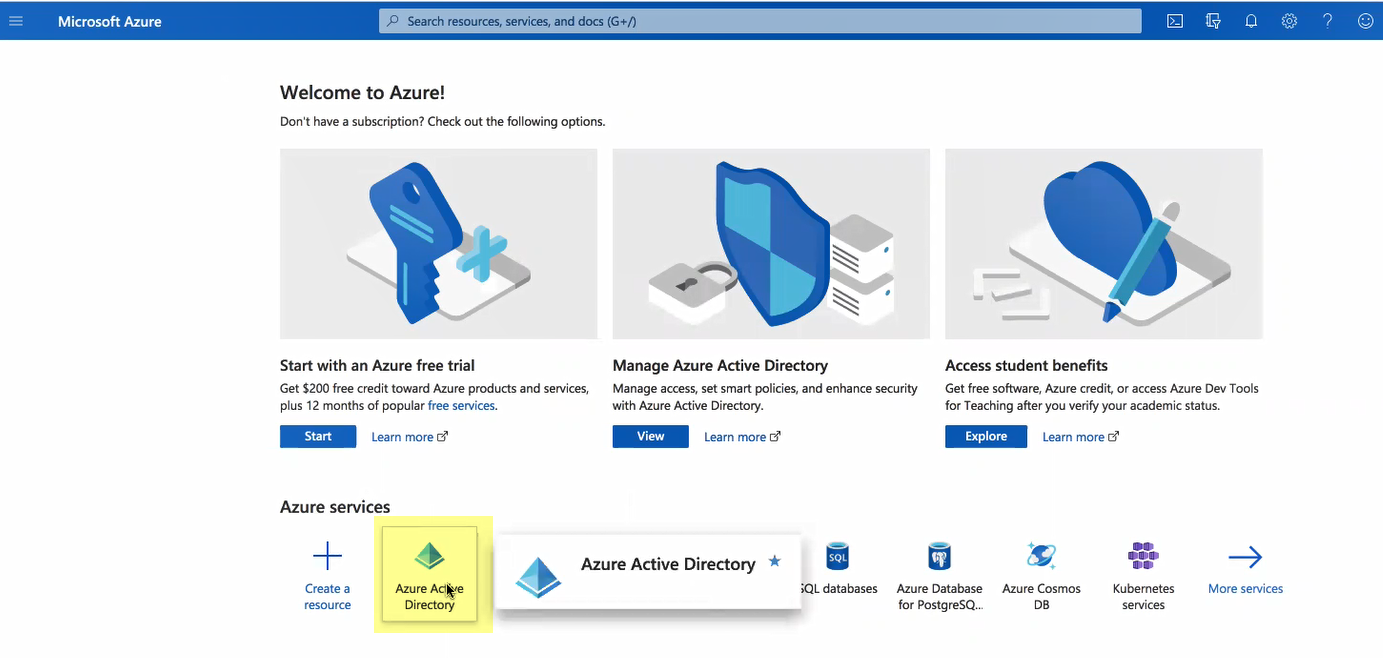Screen dimensions: 1383x658
Task: Open the Cloud Shell icon
Action: coord(1175,21)
